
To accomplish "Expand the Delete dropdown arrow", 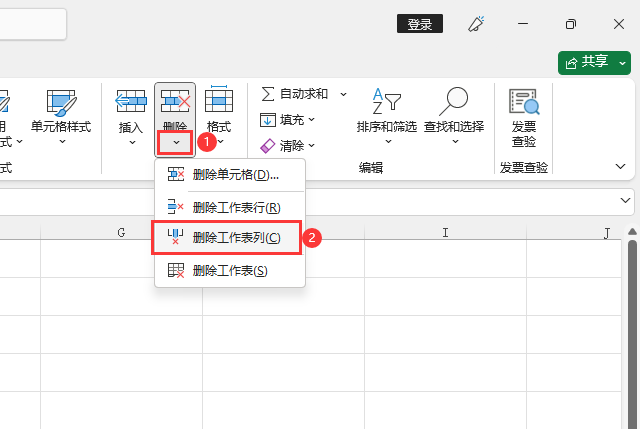I will pos(175,143).
